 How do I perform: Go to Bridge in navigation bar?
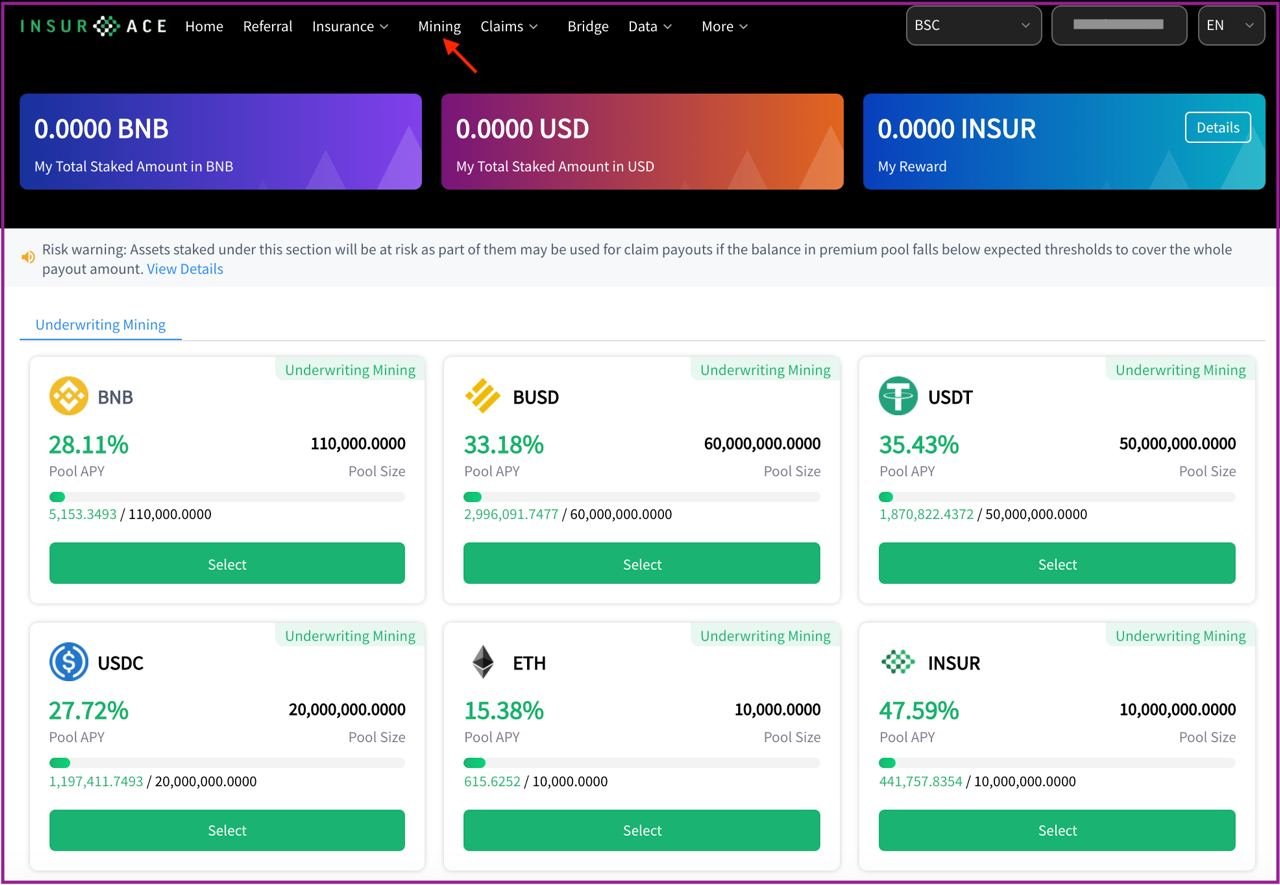point(588,27)
